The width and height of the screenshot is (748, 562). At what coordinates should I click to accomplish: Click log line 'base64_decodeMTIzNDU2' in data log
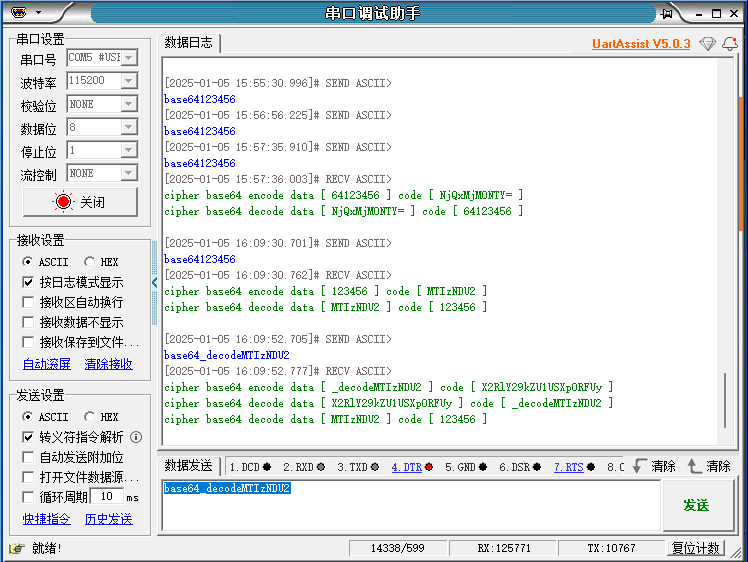[x=227, y=355]
